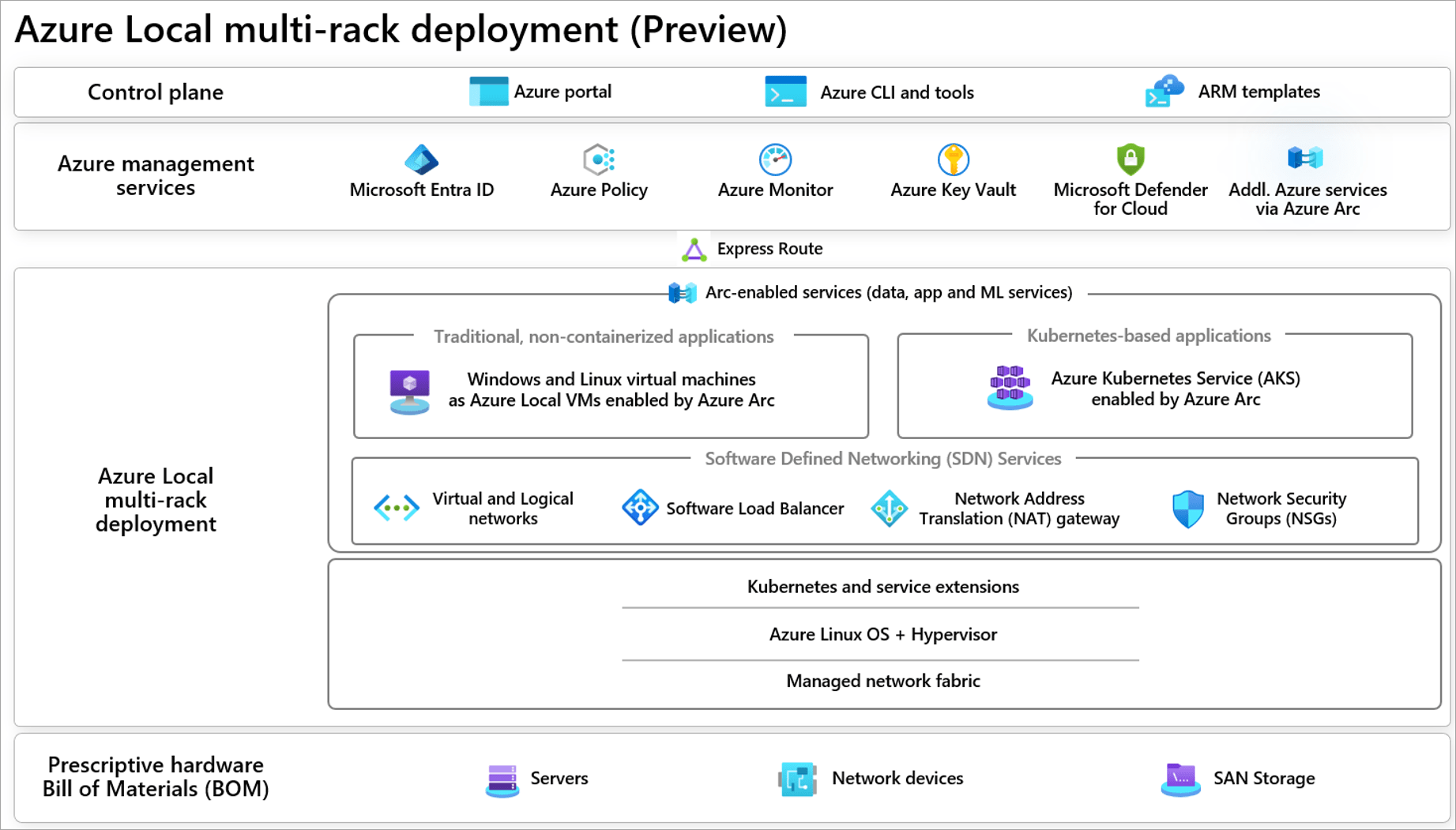Select the Azure Kubernetes Service icon
The height and width of the screenshot is (830, 1456).
pos(1010,388)
